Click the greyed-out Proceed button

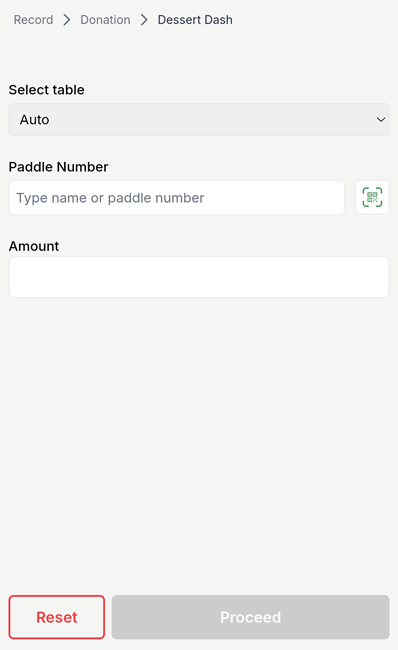[x=250, y=617]
